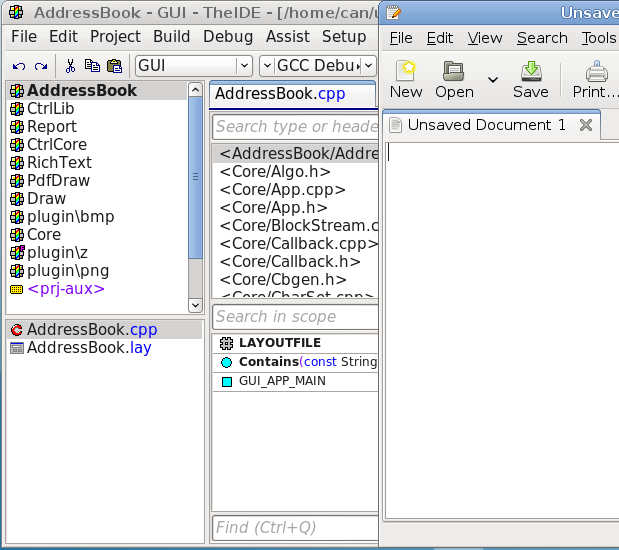Click the Print icon in gedit
The height and width of the screenshot is (550, 619).
[x=596, y=80]
